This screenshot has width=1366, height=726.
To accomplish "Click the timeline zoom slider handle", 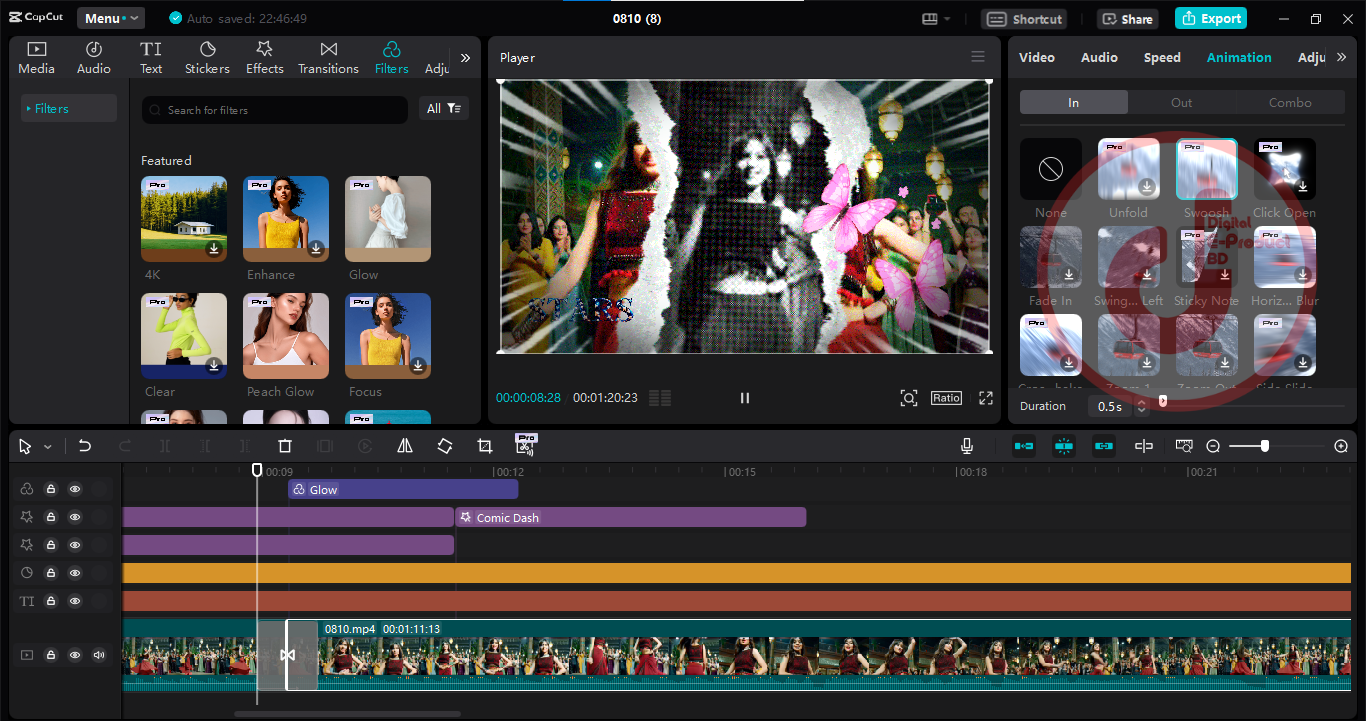I will [x=1265, y=446].
